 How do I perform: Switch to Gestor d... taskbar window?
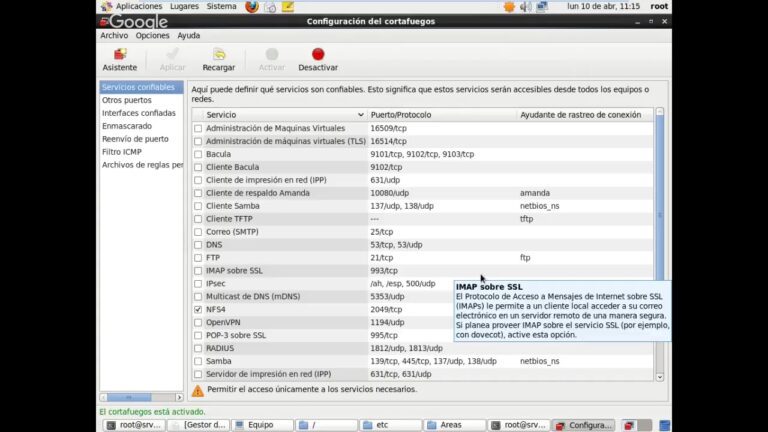coord(199,425)
